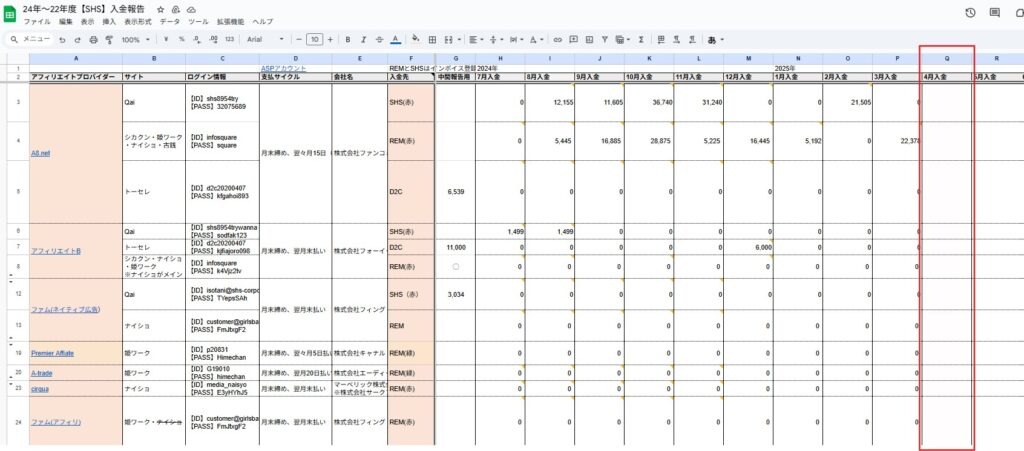Image resolution: width=1024 pixels, height=451 pixels.
Task: Undo the last action
Action: coord(62,40)
